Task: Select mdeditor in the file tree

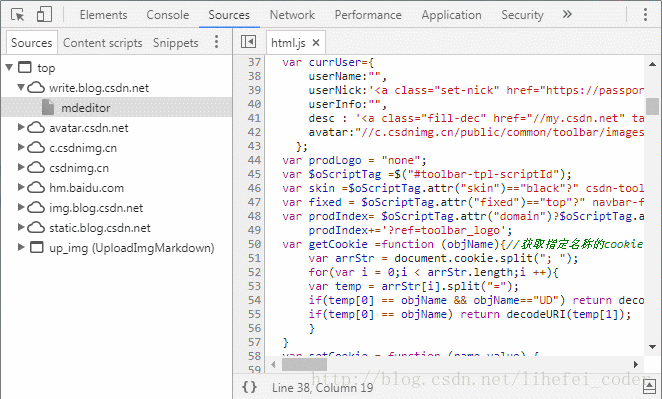Action: coord(86,108)
